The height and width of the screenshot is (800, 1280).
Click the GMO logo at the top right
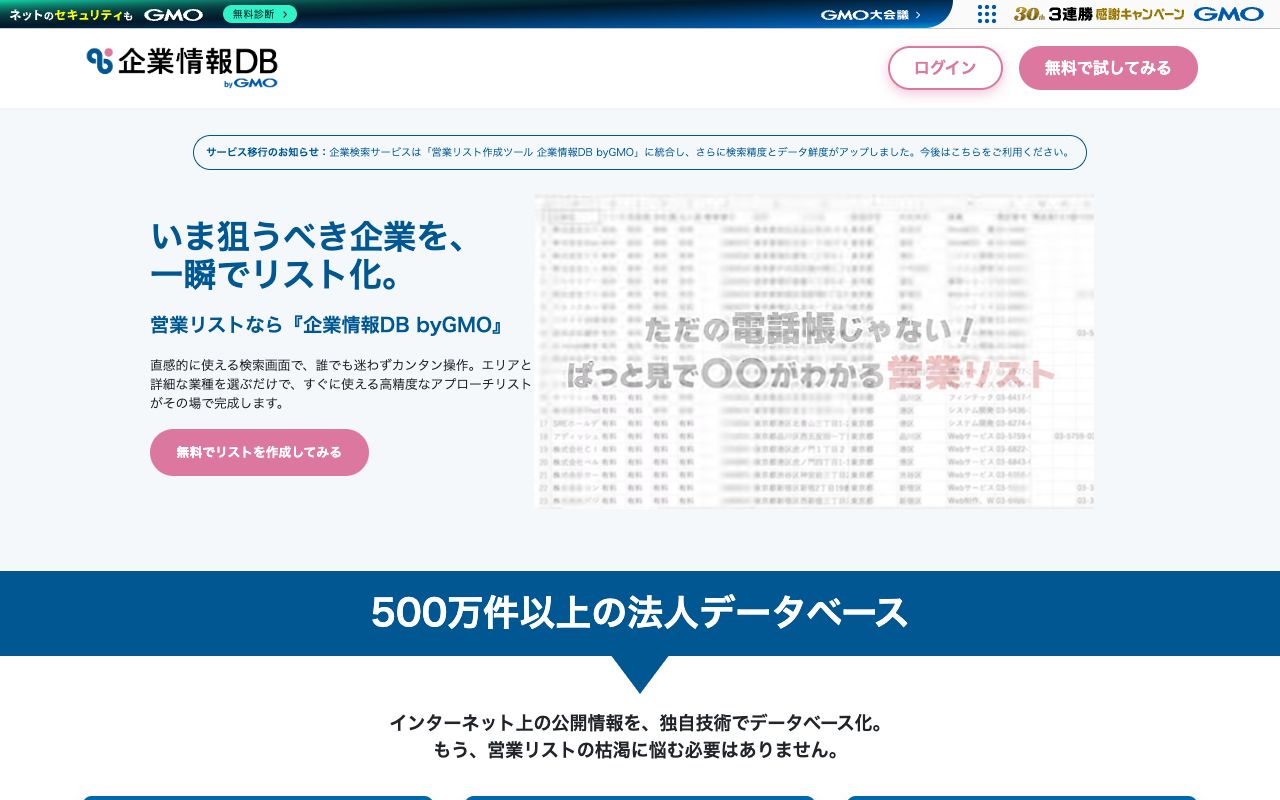click(1229, 14)
